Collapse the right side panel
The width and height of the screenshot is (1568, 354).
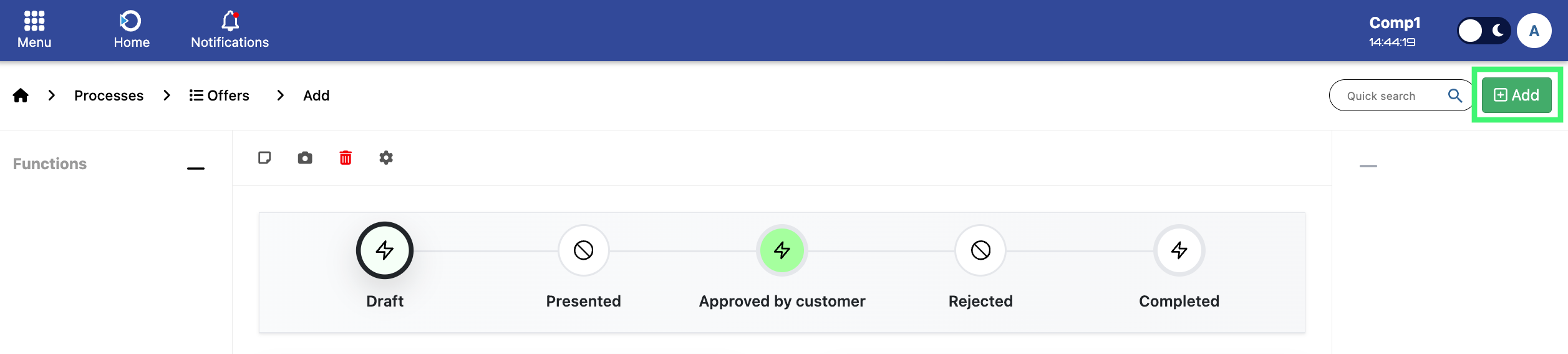click(1368, 166)
